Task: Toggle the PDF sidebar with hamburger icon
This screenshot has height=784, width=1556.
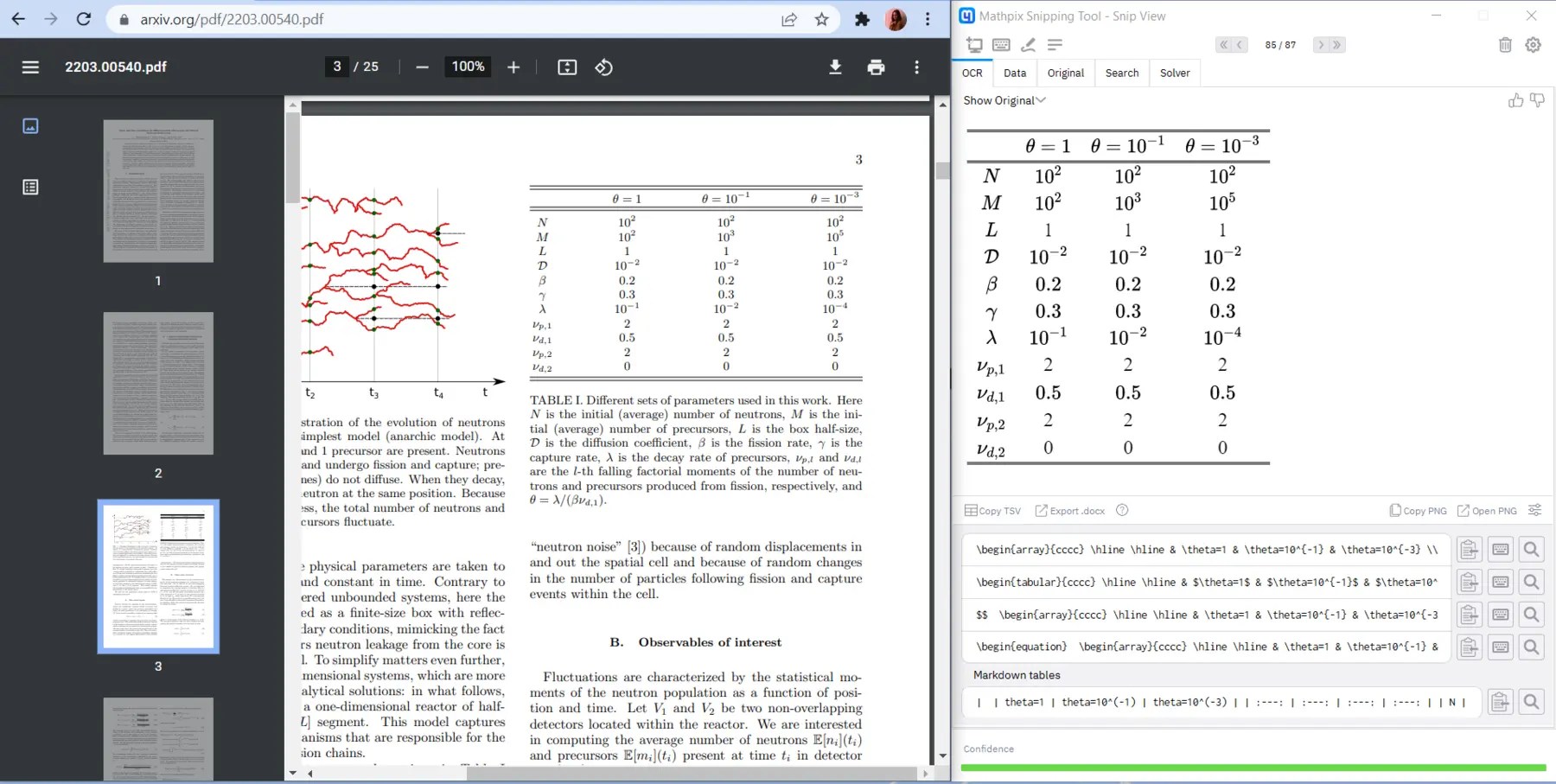Action: [x=30, y=67]
